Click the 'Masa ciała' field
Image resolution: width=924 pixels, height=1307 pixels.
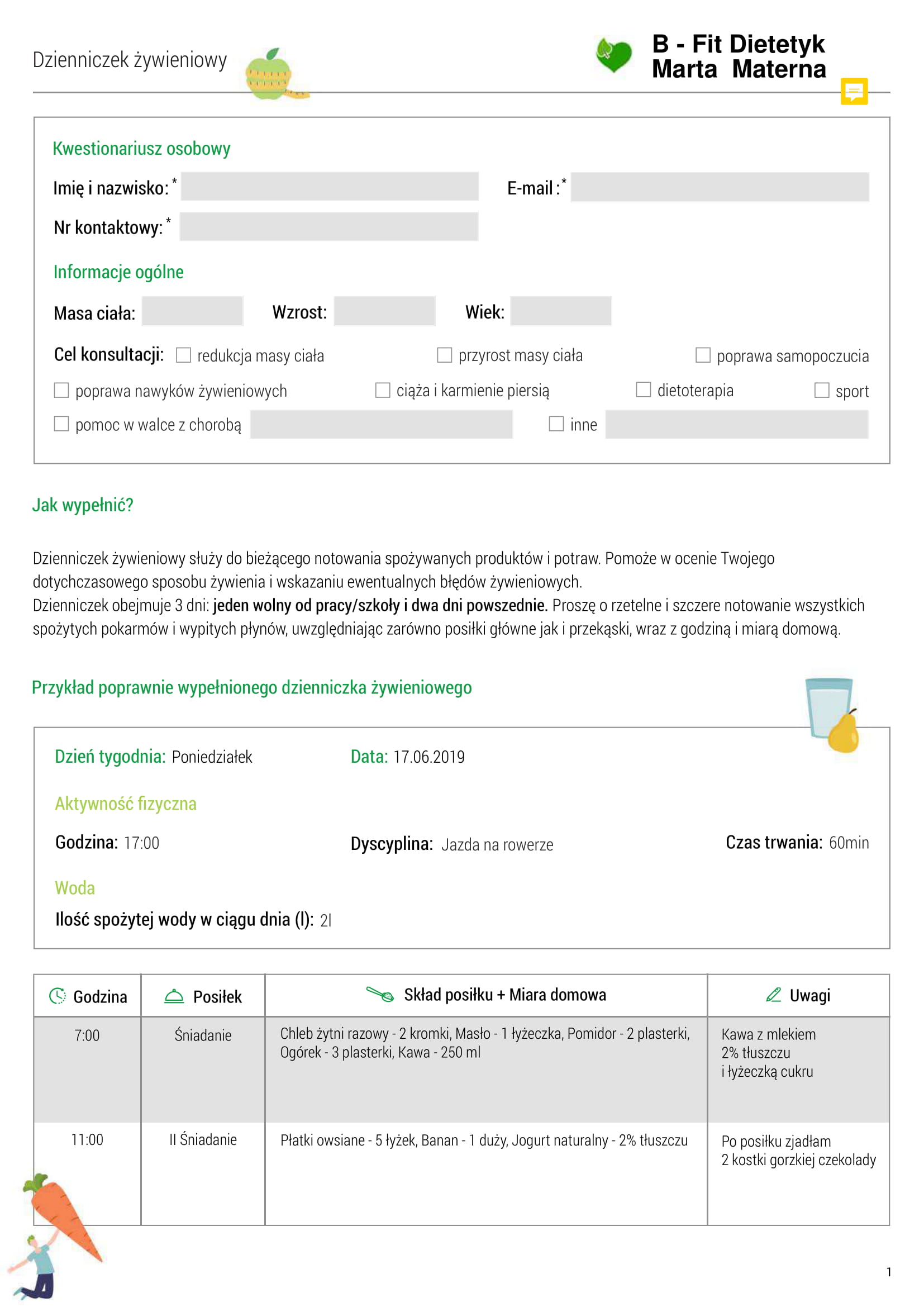tap(192, 311)
